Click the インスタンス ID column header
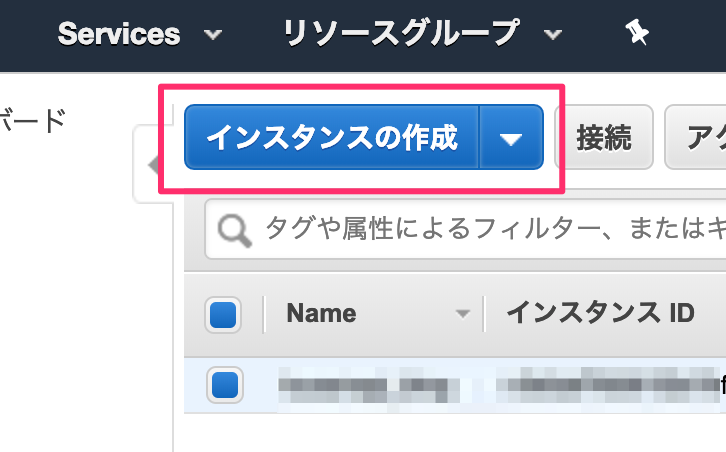Screen dimensions: 726x452 [601, 313]
